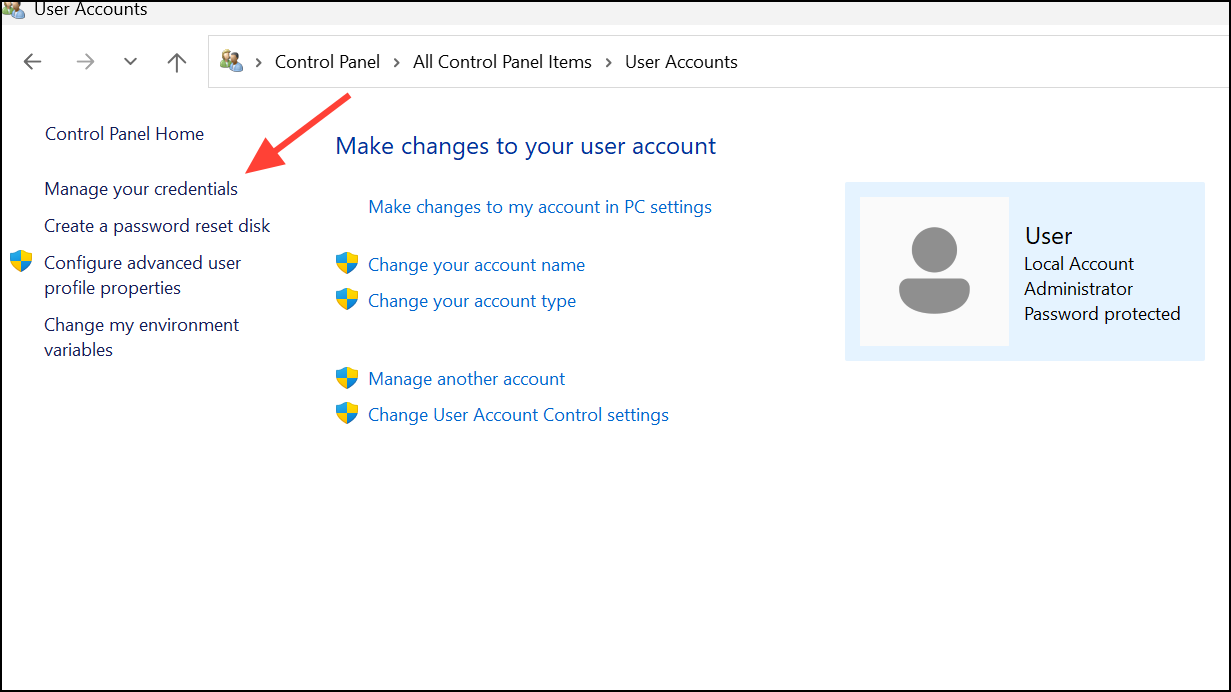Go up one level with up arrow

(x=177, y=62)
